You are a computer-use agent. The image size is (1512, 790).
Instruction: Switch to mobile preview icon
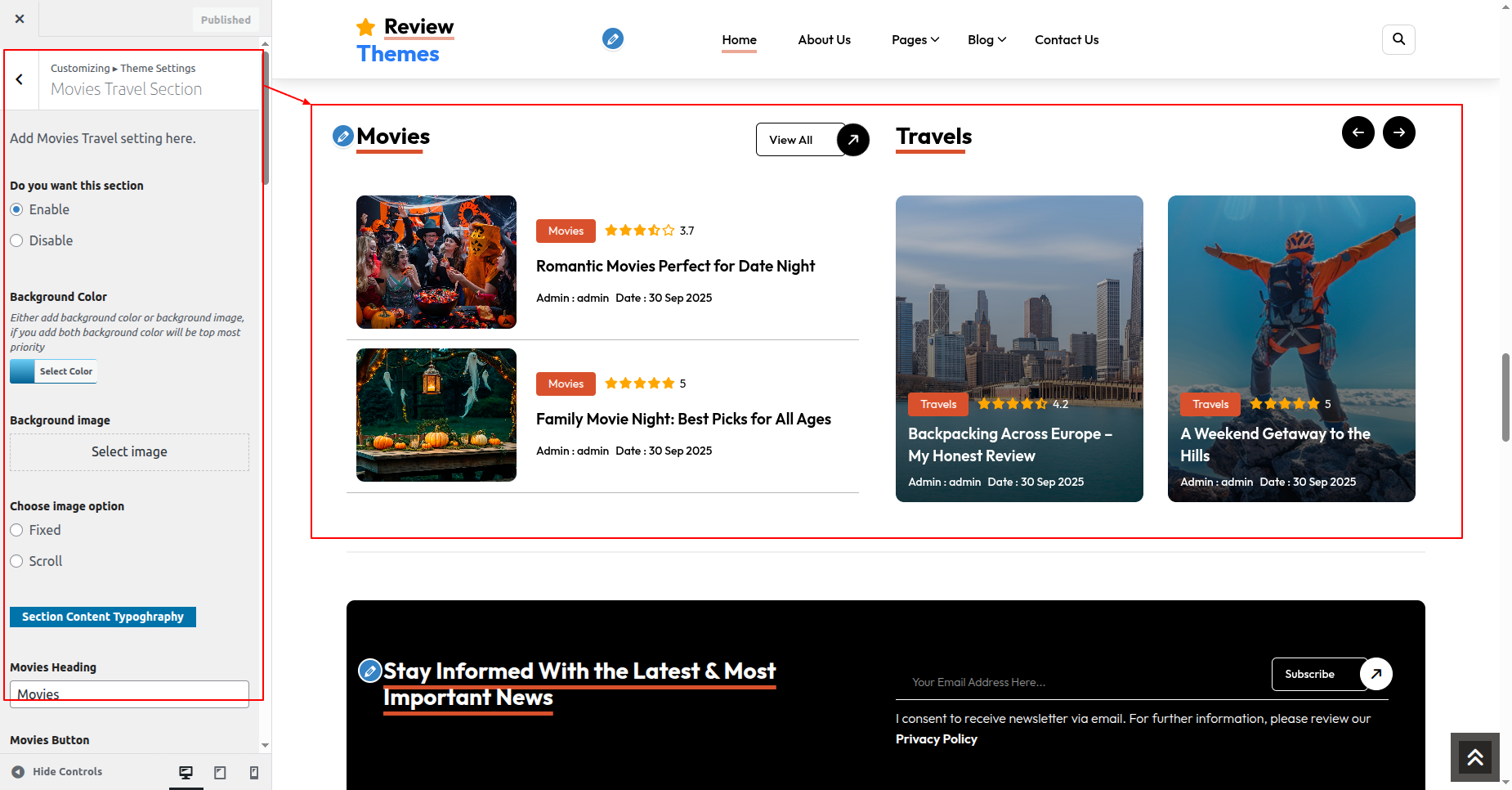click(x=254, y=772)
